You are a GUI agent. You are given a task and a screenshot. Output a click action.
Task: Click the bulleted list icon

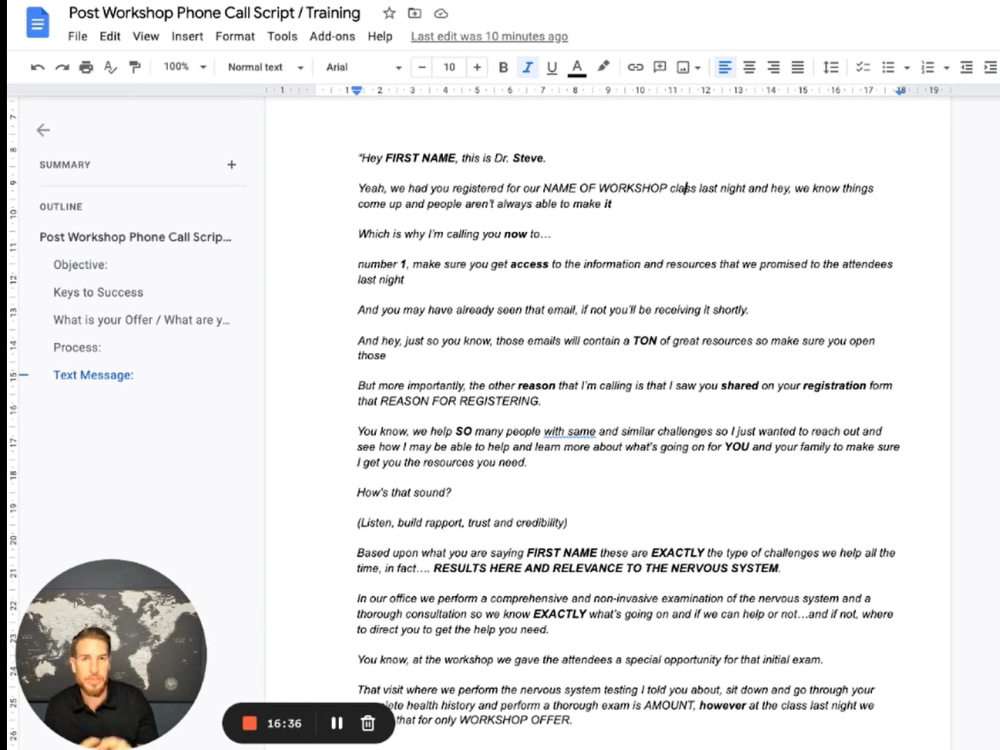[888, 67]
